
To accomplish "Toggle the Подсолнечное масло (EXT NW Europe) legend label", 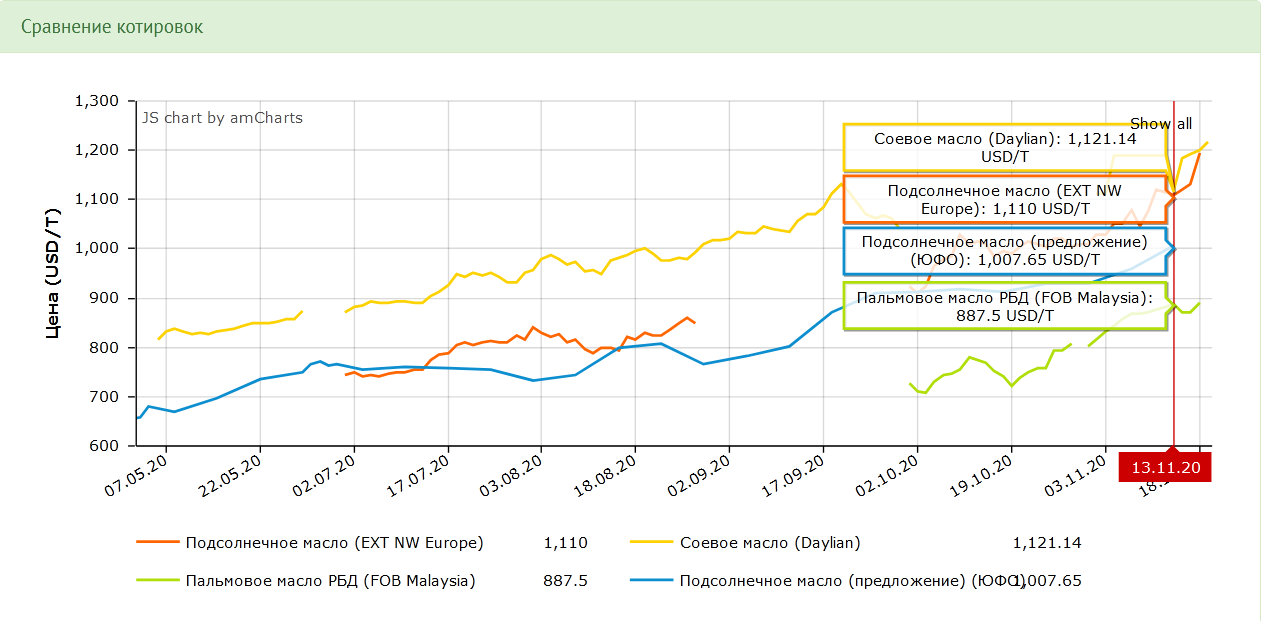I will click(x=334, y=543).
